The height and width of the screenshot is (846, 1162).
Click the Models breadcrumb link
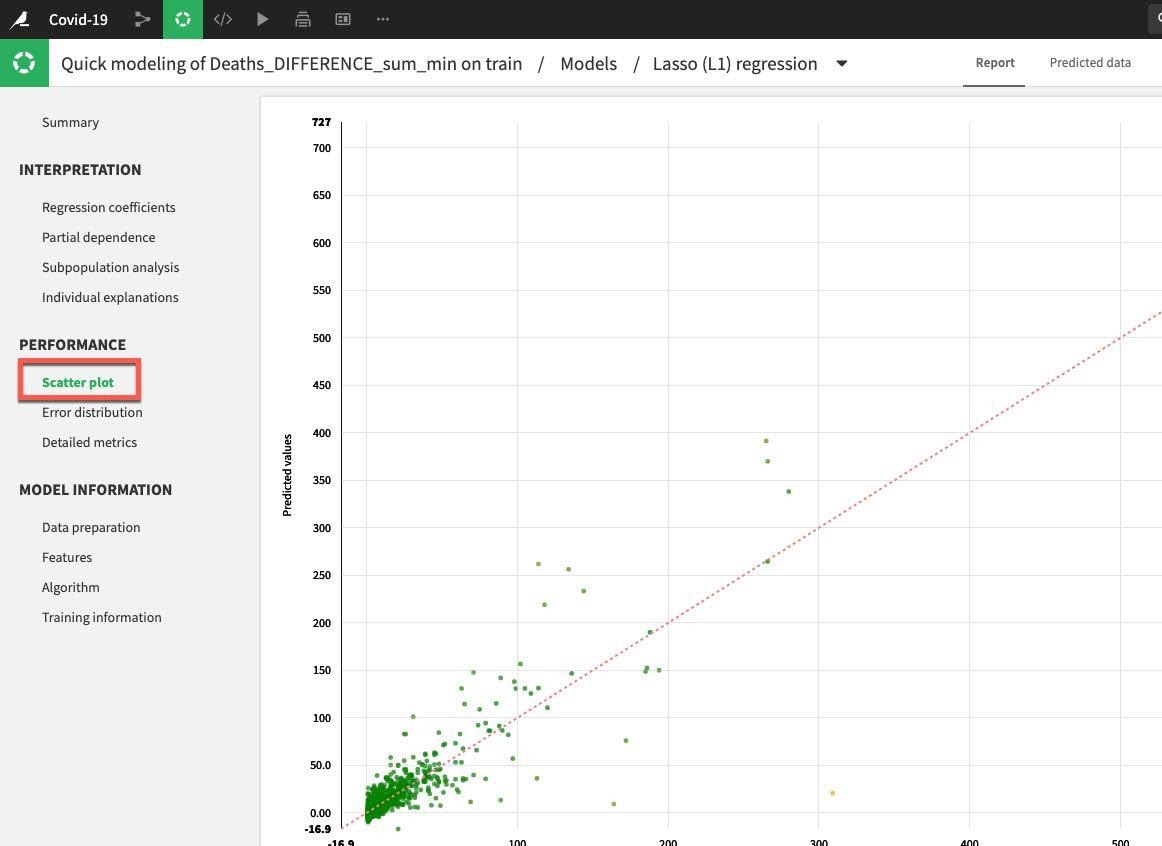[x=588, y=64]
